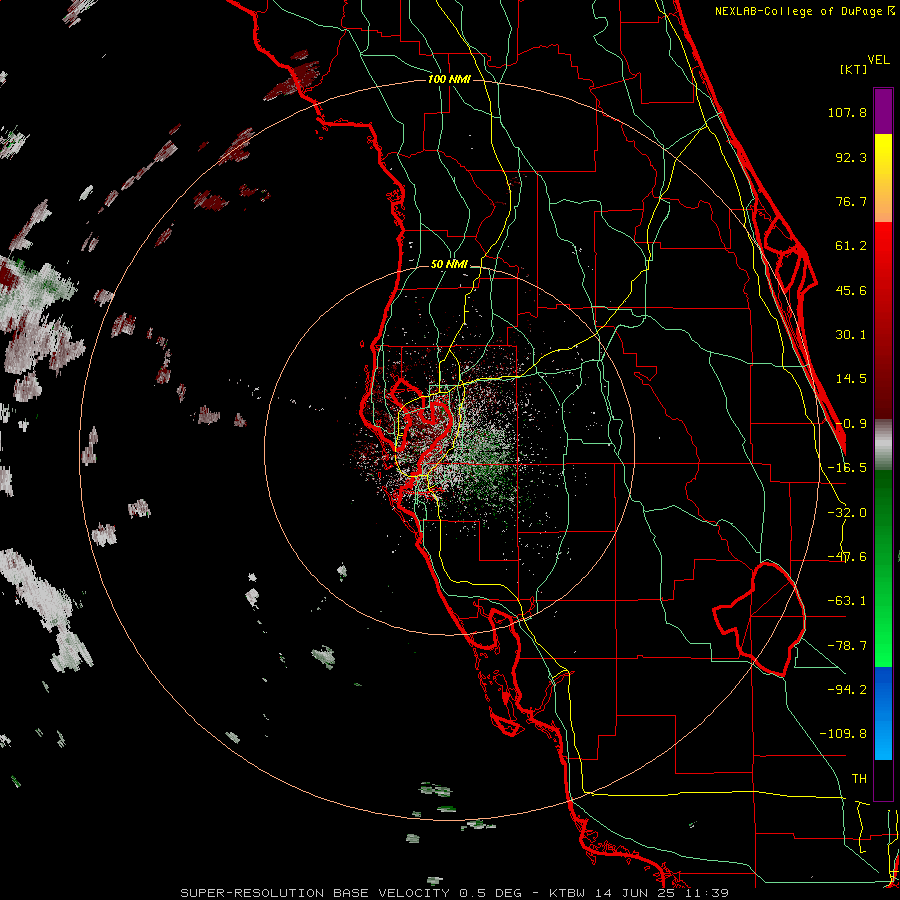
Task: Click the TH label on the legend
Action: [x=859, y=778]
